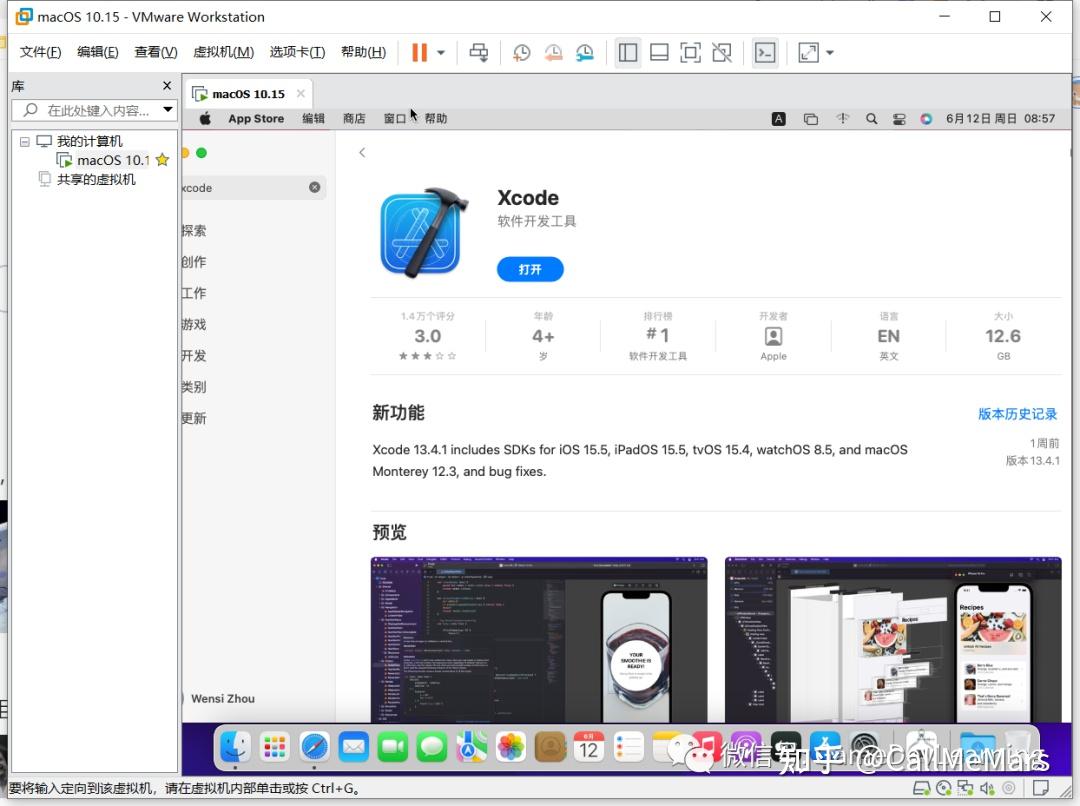This screenshot has width=1080, height=806.
Task: Open the 虚拟机(M) menu
Action: [x=223, y=52]
